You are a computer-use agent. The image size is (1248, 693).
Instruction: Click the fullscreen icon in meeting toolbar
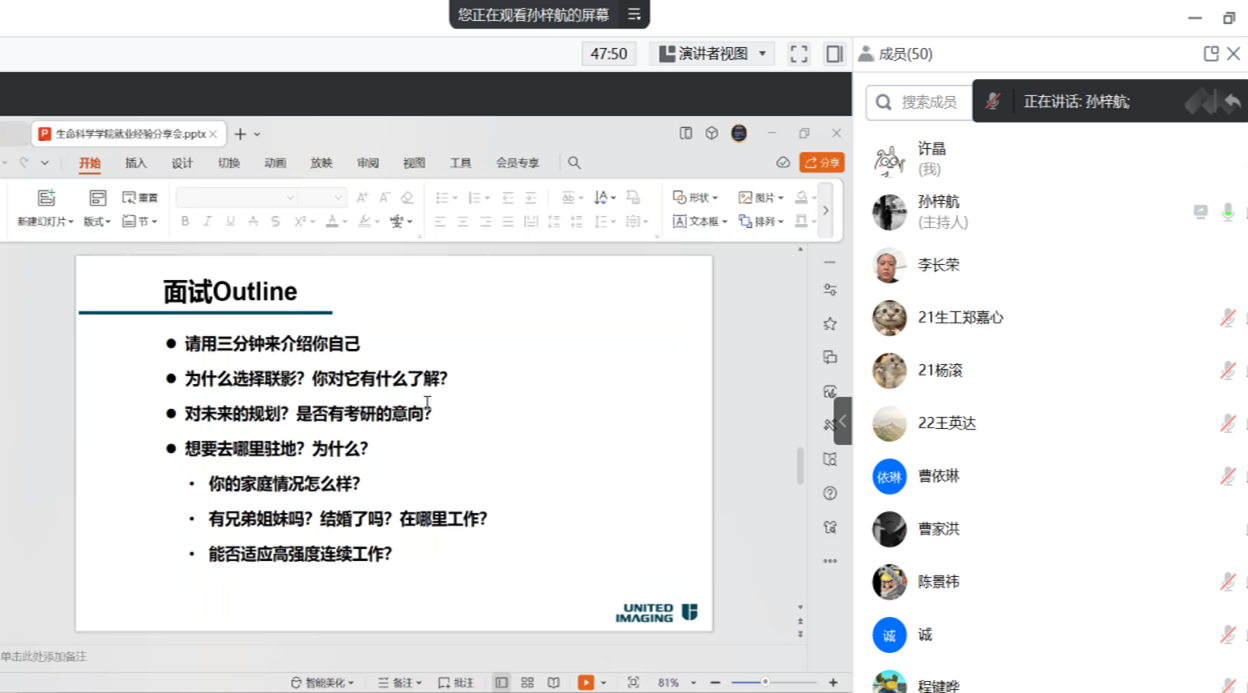[x=799, y=54]
